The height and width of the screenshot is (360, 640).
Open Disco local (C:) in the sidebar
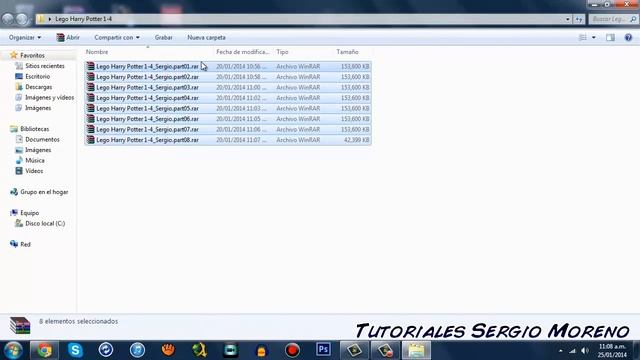45,224
